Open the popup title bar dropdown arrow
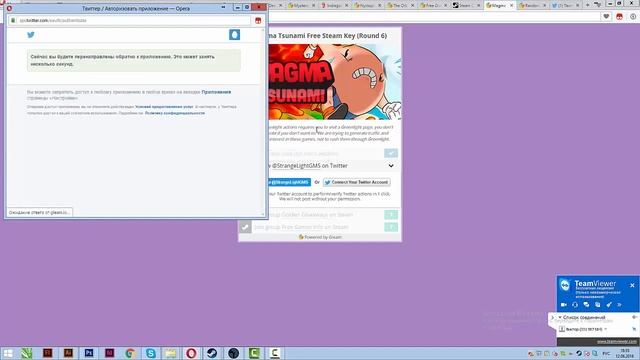 pos(223,7)
